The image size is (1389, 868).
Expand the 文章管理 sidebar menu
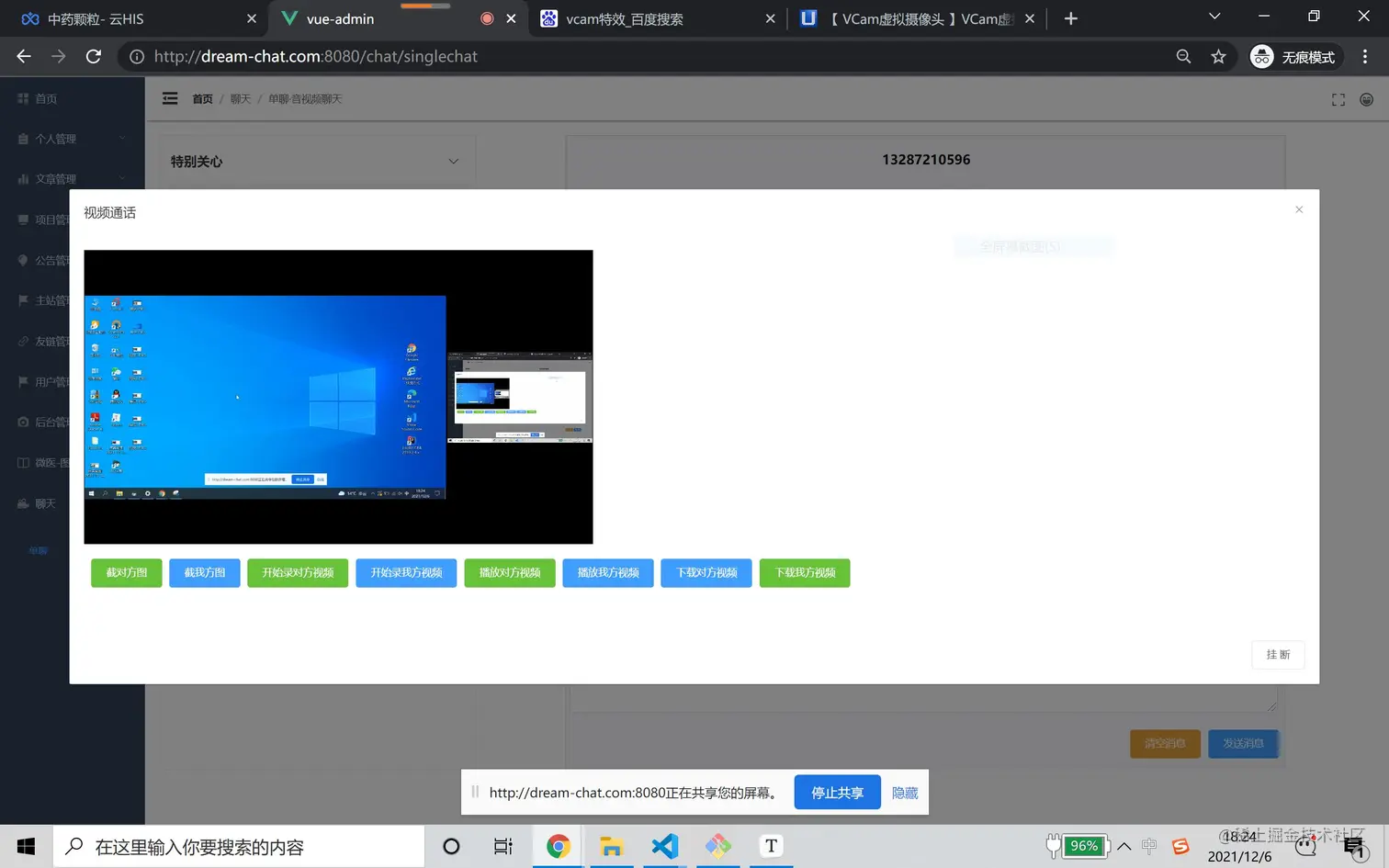(72, 179)
